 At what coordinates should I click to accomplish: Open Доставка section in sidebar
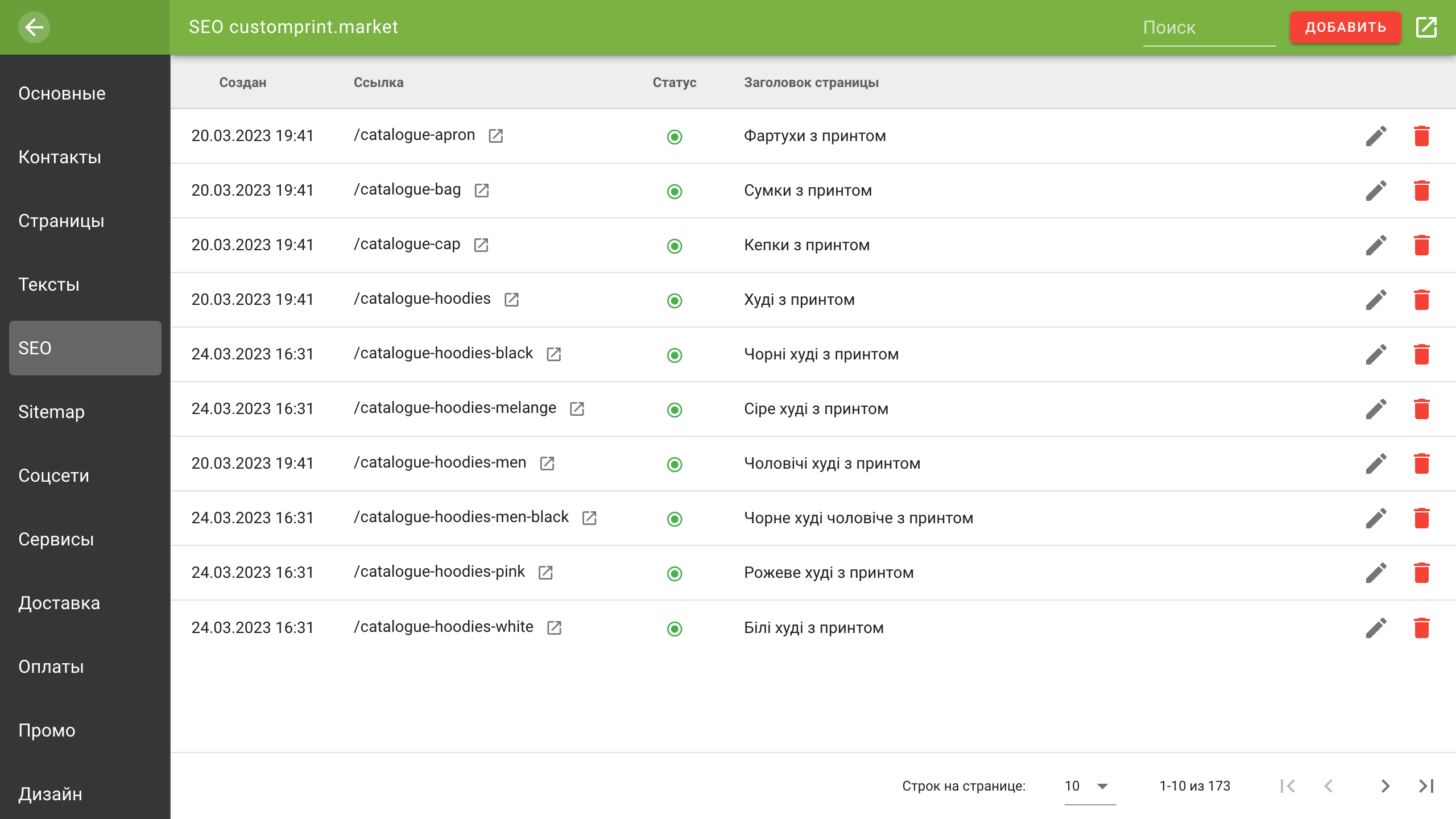point(85,603)
